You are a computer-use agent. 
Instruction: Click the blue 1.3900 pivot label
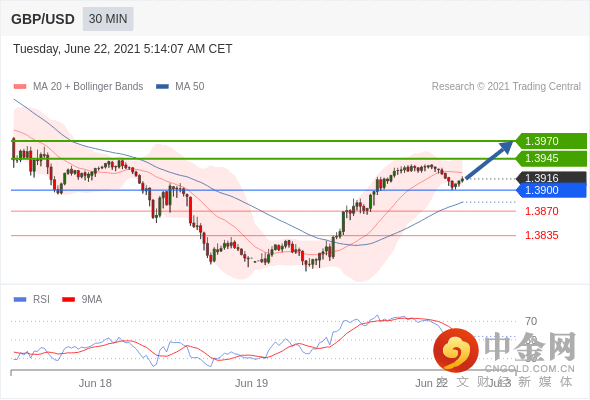pyautogui.click(x=551, y=190)
